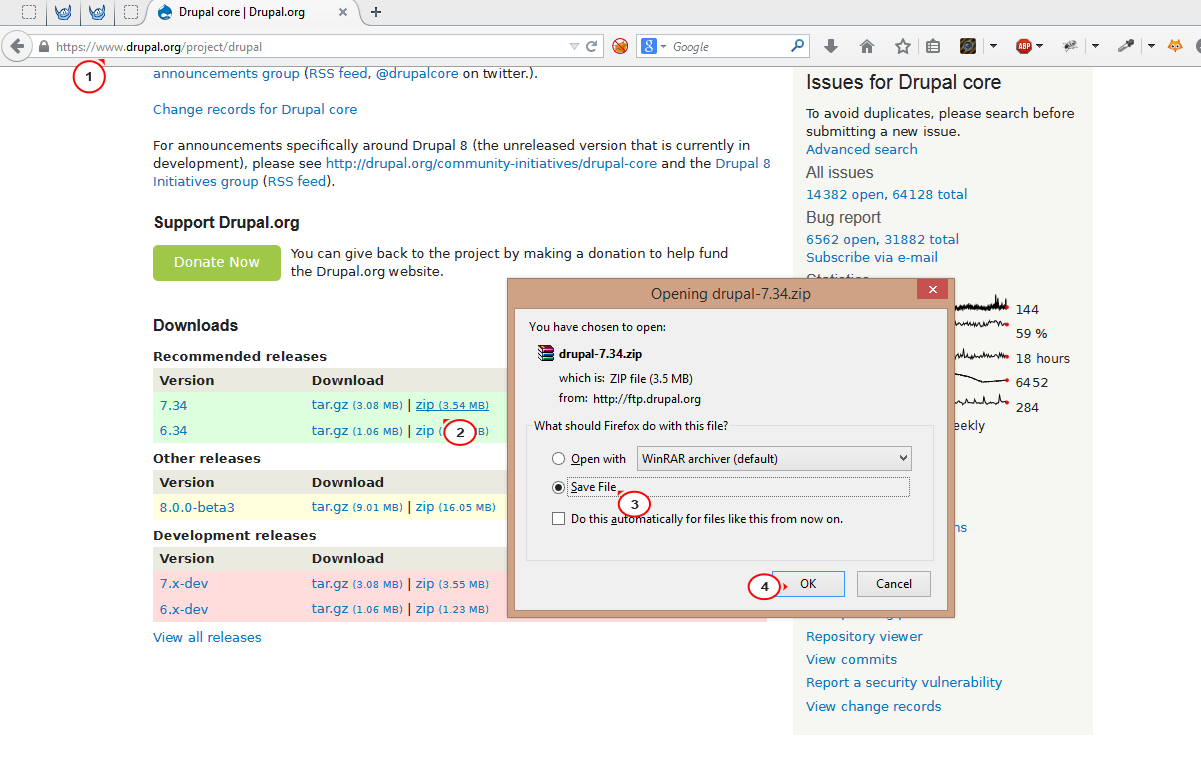
Task: Open the 7.x-dev development release link
Action: coord(184,583)
